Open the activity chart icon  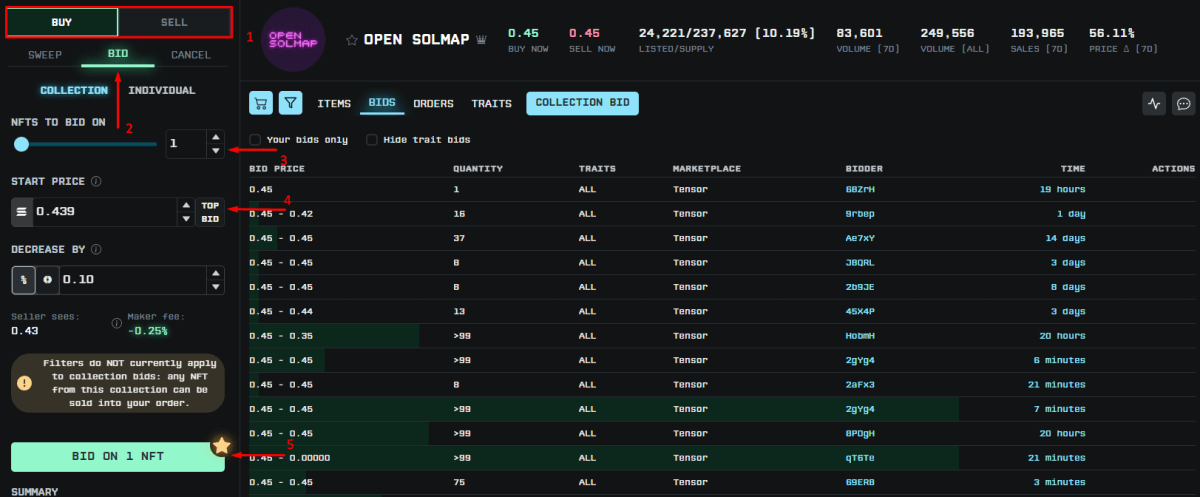point(1155,103)
